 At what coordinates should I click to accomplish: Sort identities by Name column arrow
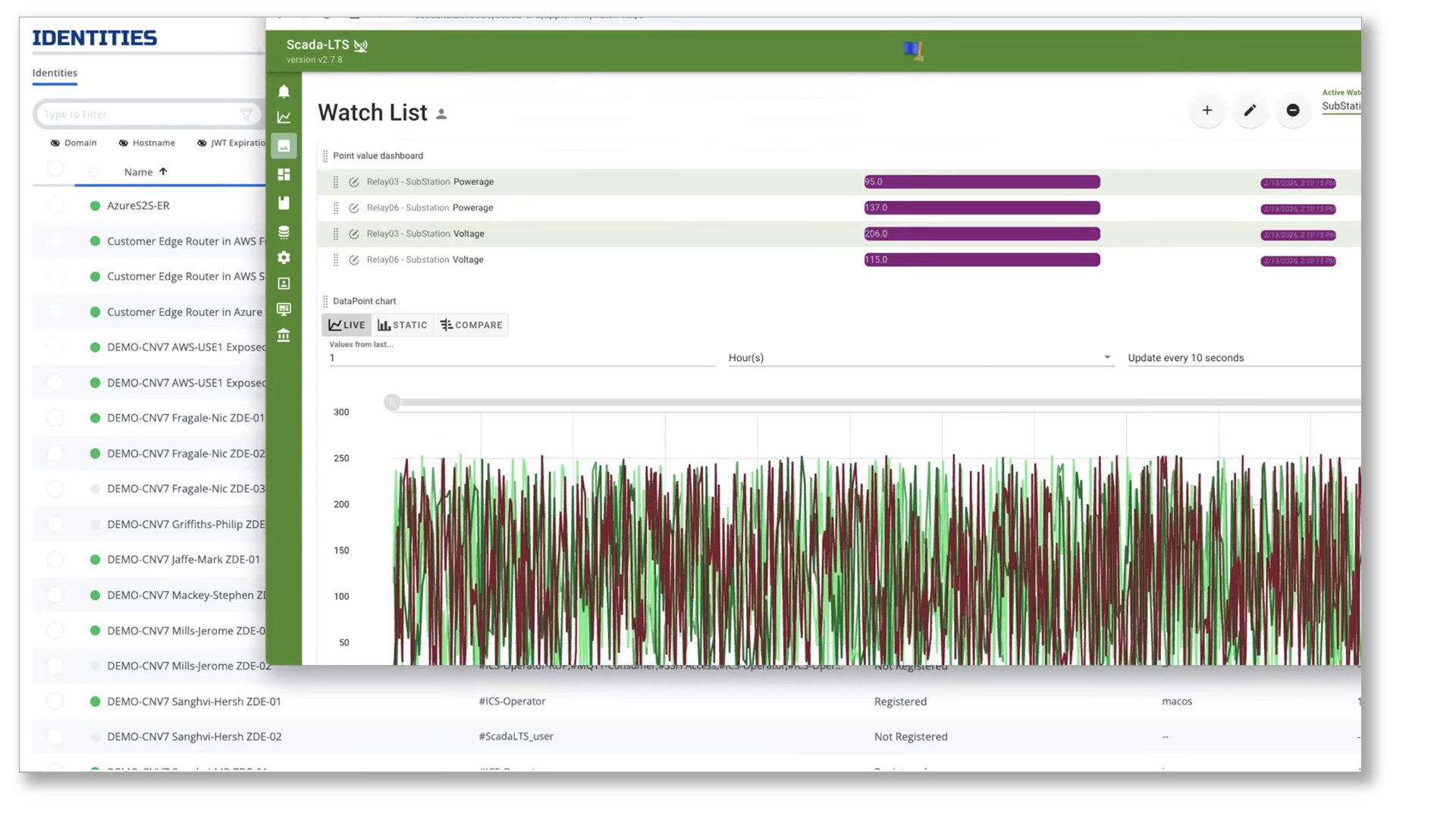tap(163, 172)
